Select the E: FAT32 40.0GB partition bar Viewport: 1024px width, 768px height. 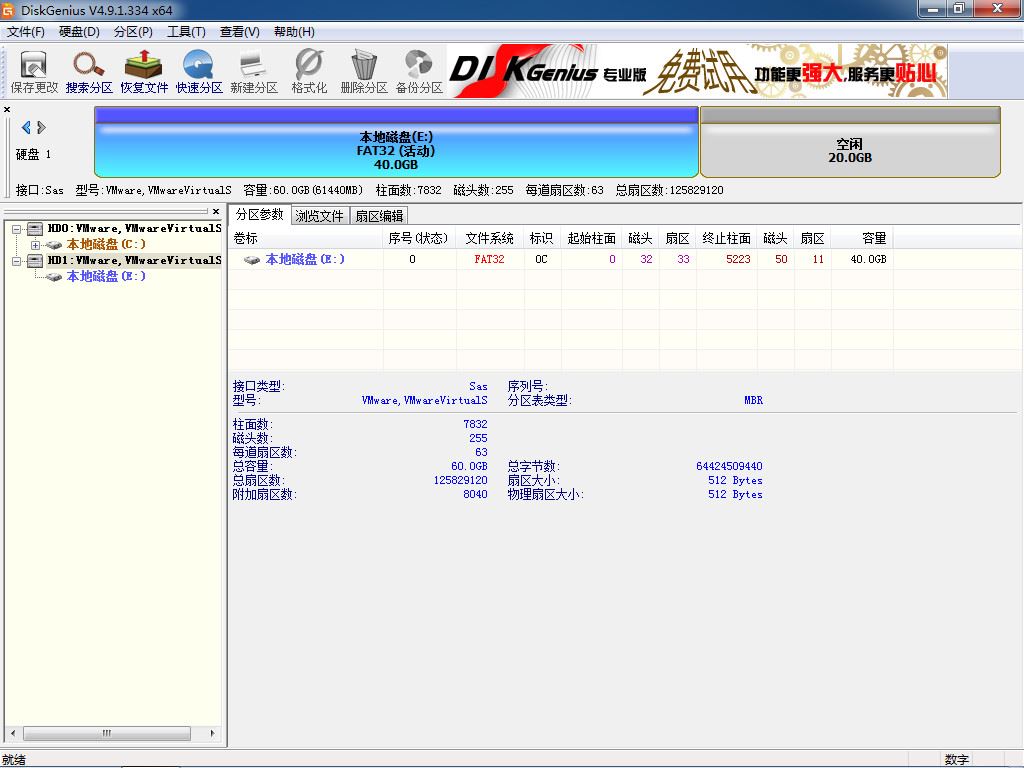coord(396,142)
